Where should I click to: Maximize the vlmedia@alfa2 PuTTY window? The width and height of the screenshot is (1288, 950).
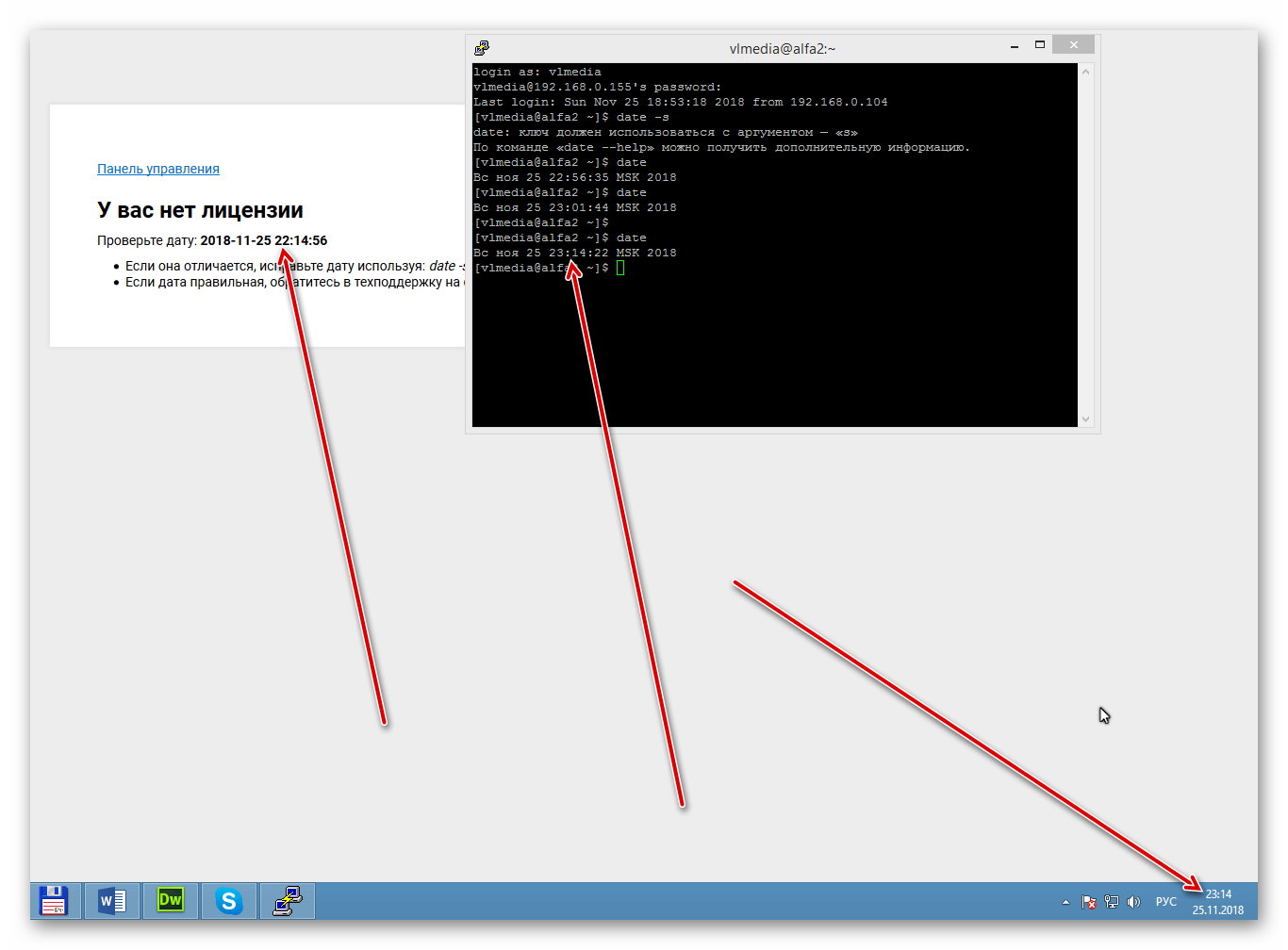click(x=1040, y=45)
